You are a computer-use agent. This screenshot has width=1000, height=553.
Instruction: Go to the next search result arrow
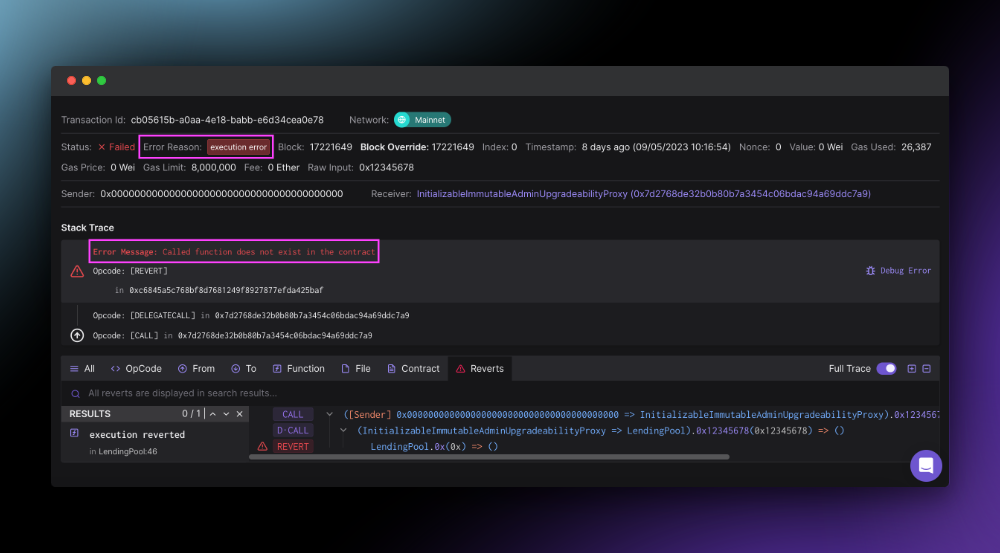pos(226,414)
